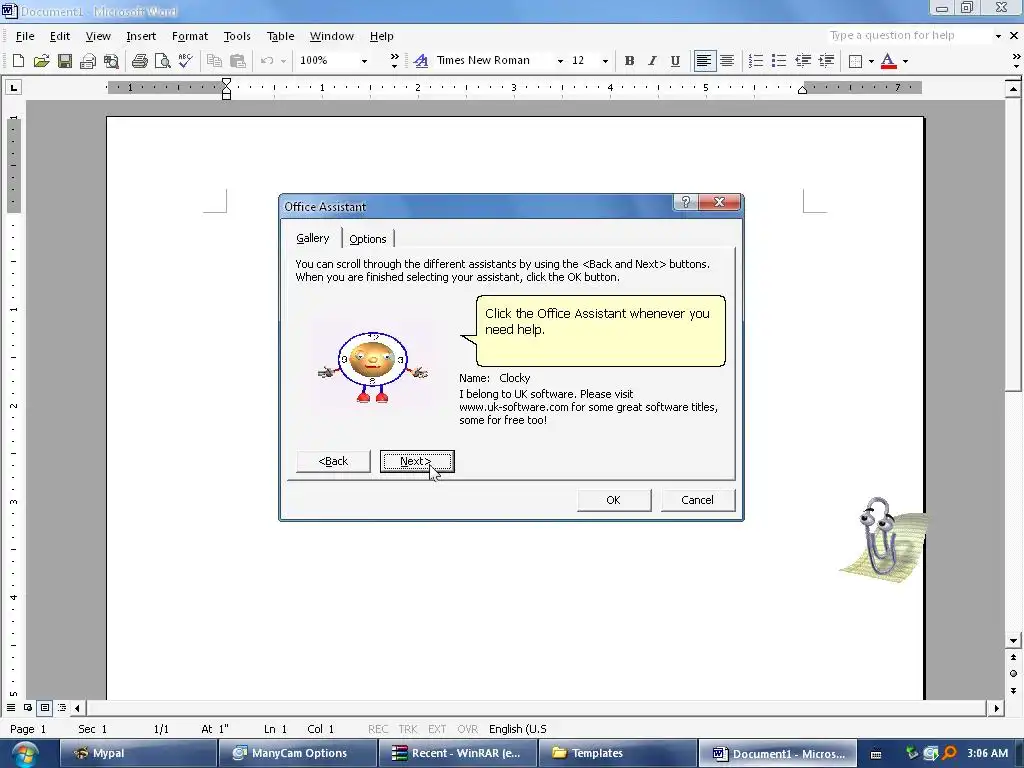Center align text
Image resolution: width=1024 pixels, height=768 pixels.
[x=727, y=61]
